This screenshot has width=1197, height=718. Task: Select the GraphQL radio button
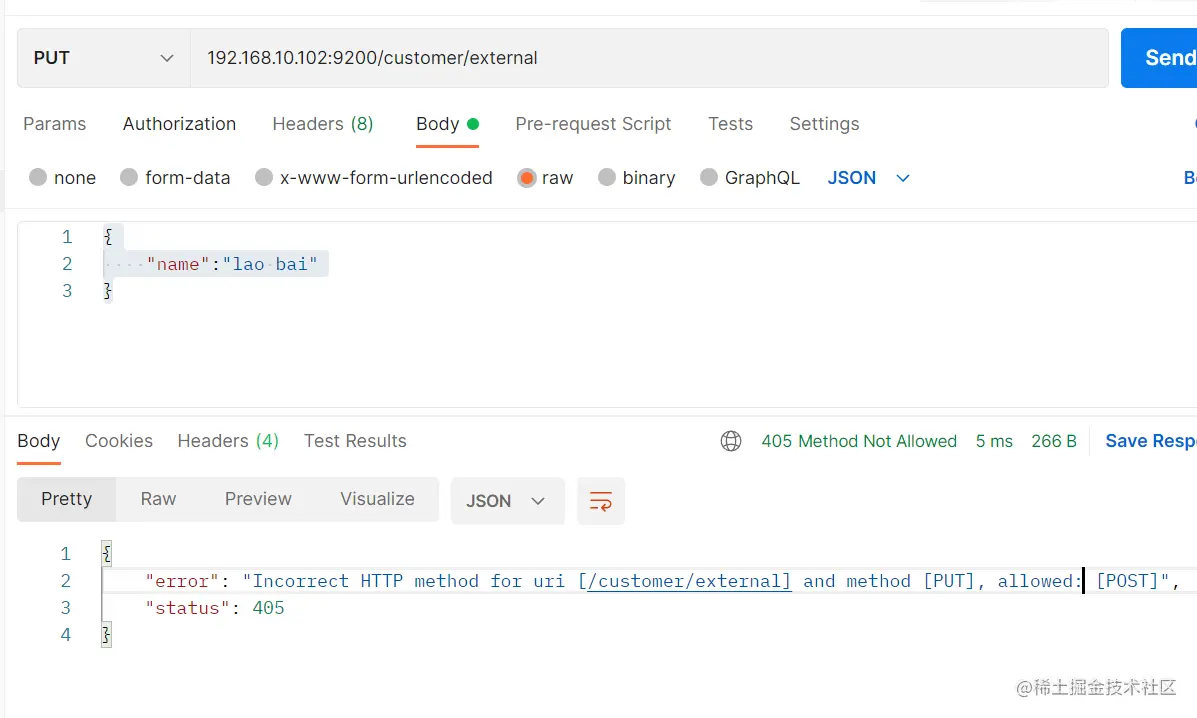708,178
